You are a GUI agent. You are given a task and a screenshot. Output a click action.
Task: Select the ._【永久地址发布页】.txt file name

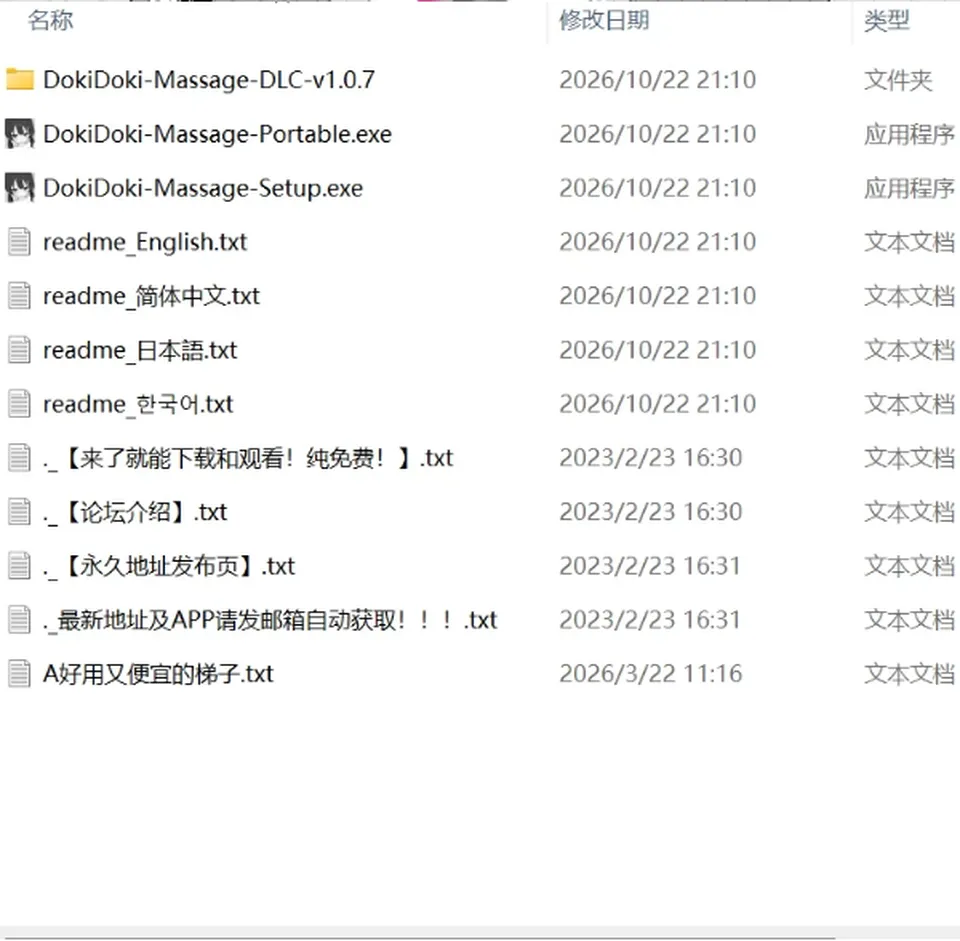click(169, 566)
